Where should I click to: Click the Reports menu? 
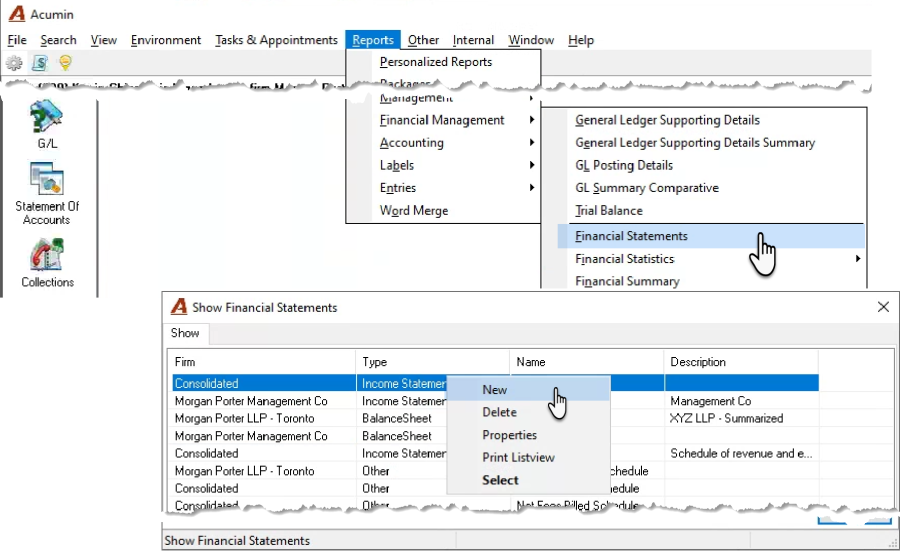[x=373, y=40]
